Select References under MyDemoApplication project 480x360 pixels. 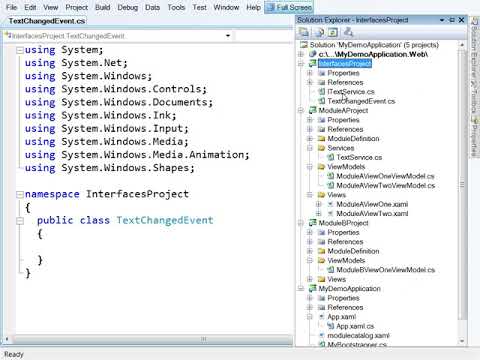pos(345,307)
